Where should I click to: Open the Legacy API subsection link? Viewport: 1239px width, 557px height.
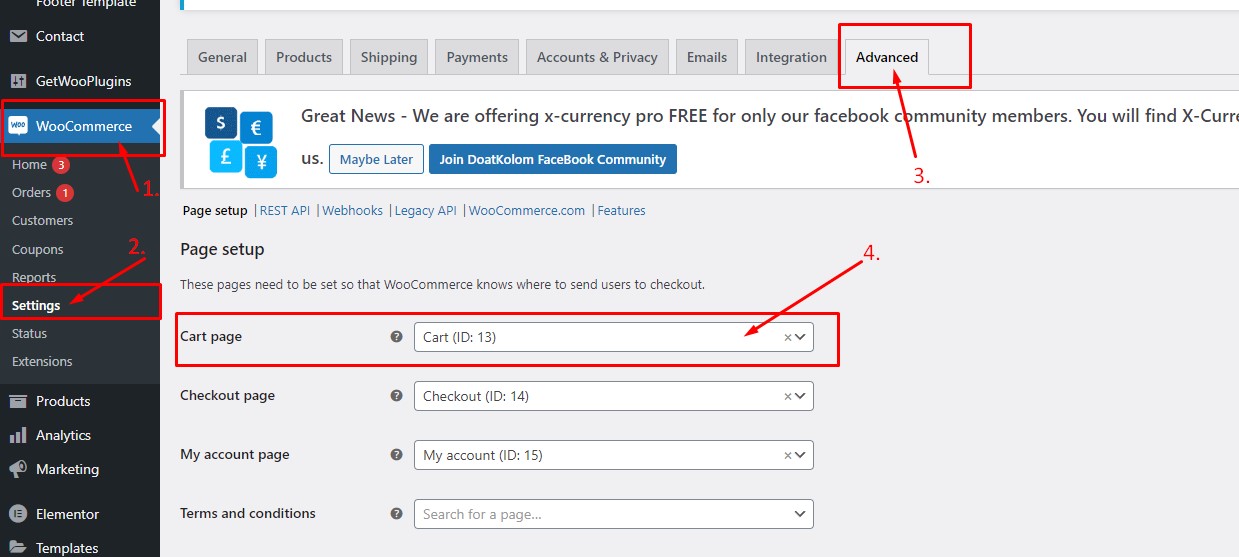coord(425,211)
